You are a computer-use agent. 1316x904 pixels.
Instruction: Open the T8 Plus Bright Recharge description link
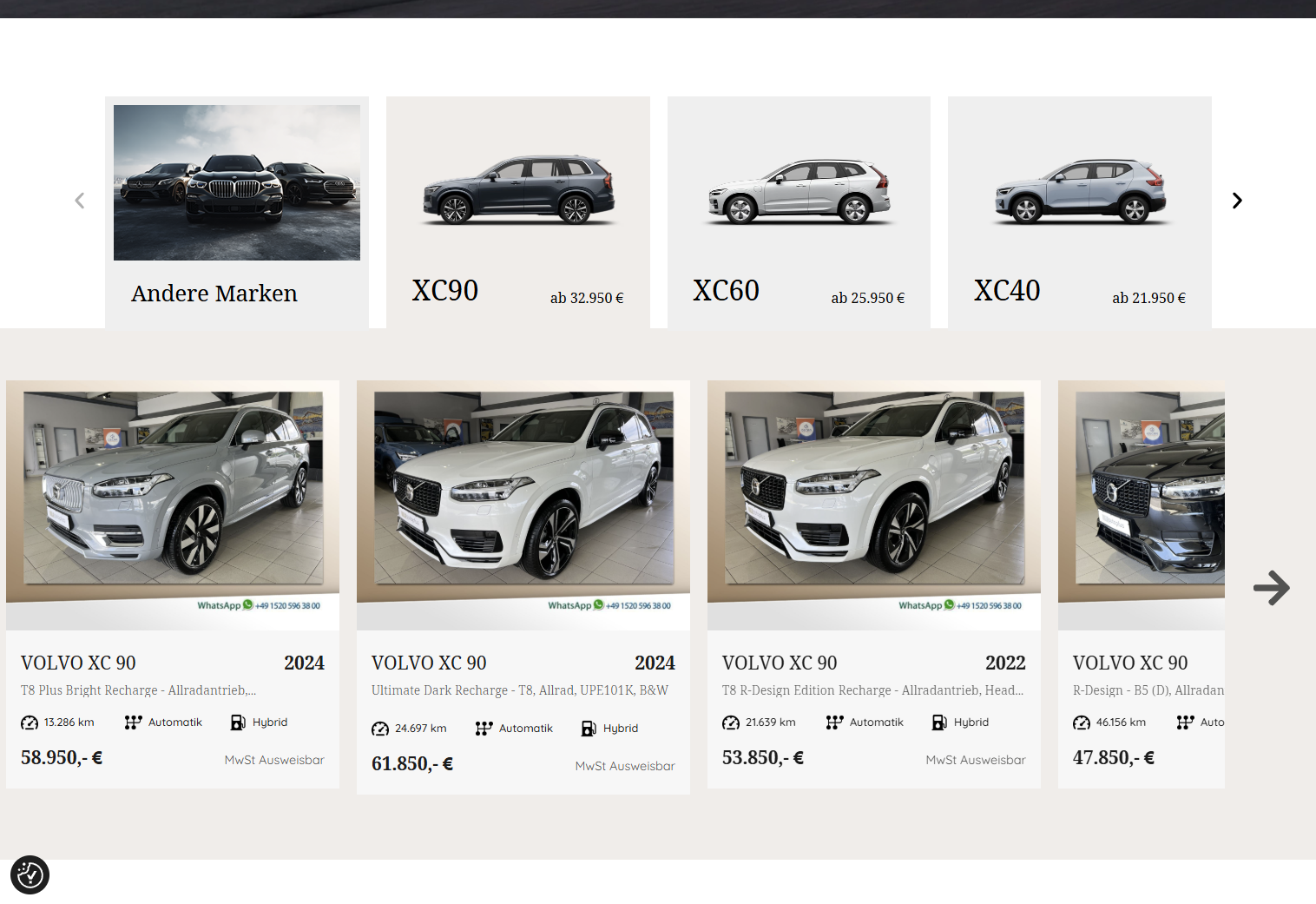tap(138, 690)
